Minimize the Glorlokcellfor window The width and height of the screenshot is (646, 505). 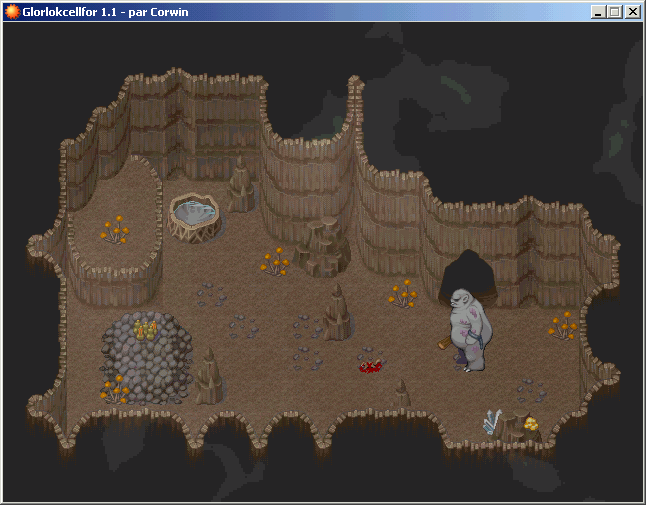pyautogui.click(x=598, y=12)
